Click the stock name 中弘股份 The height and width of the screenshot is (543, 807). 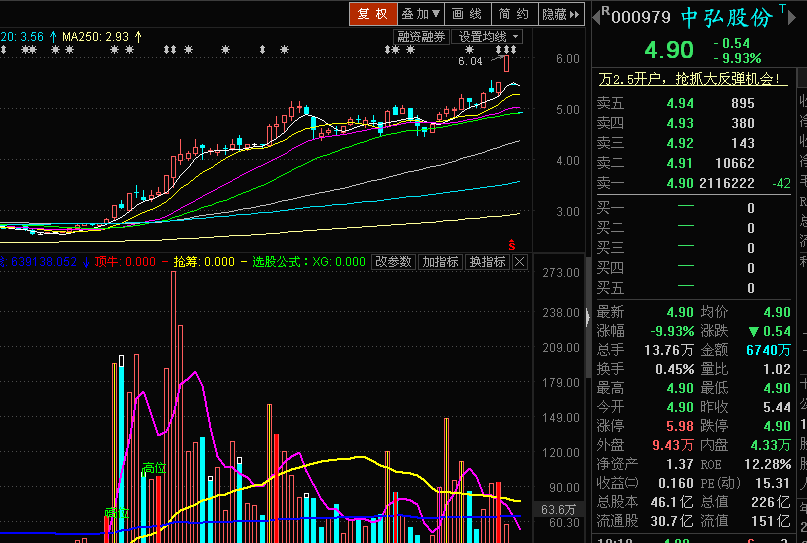pos(727,17)
